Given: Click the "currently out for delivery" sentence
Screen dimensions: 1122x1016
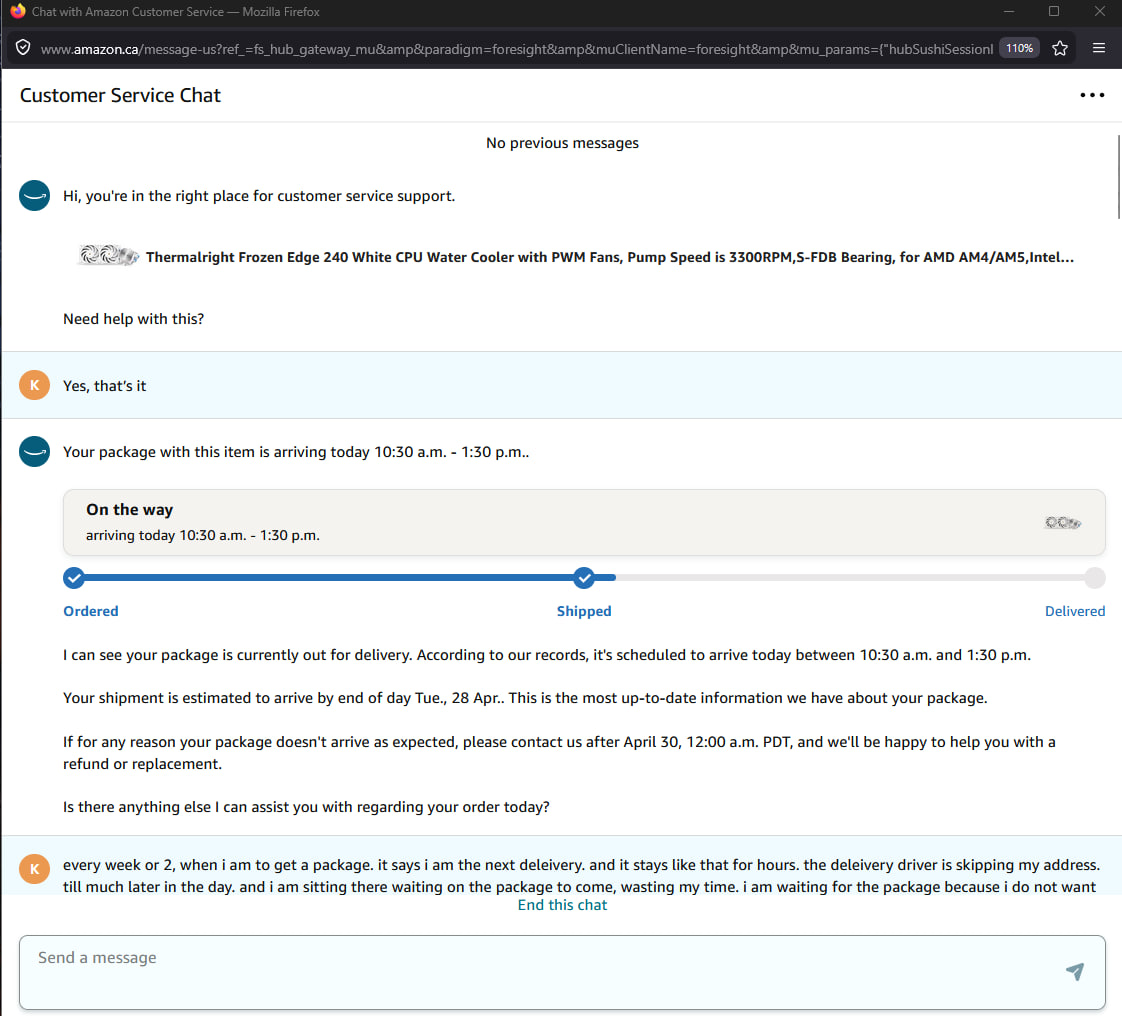Looking at the screenshot, I should [547, 655].
